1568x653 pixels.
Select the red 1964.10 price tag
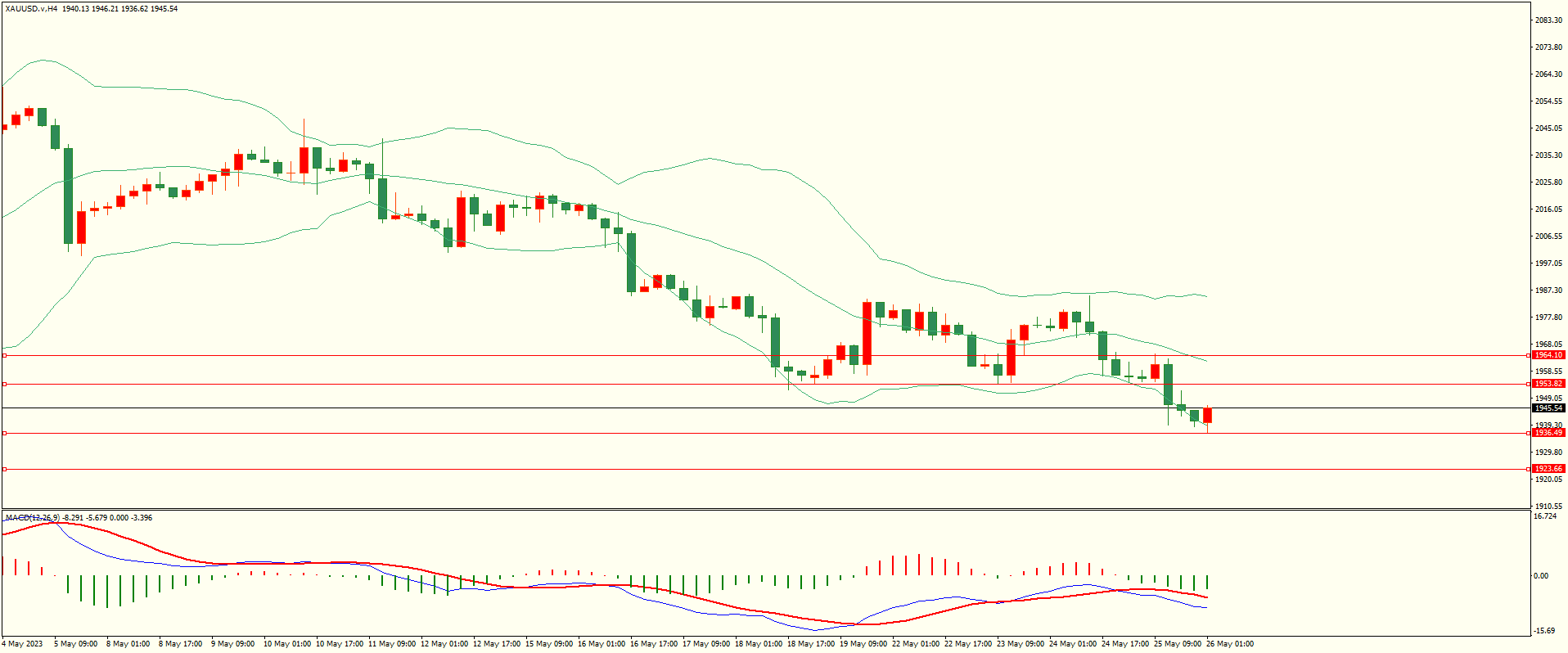coord(1548,355)
